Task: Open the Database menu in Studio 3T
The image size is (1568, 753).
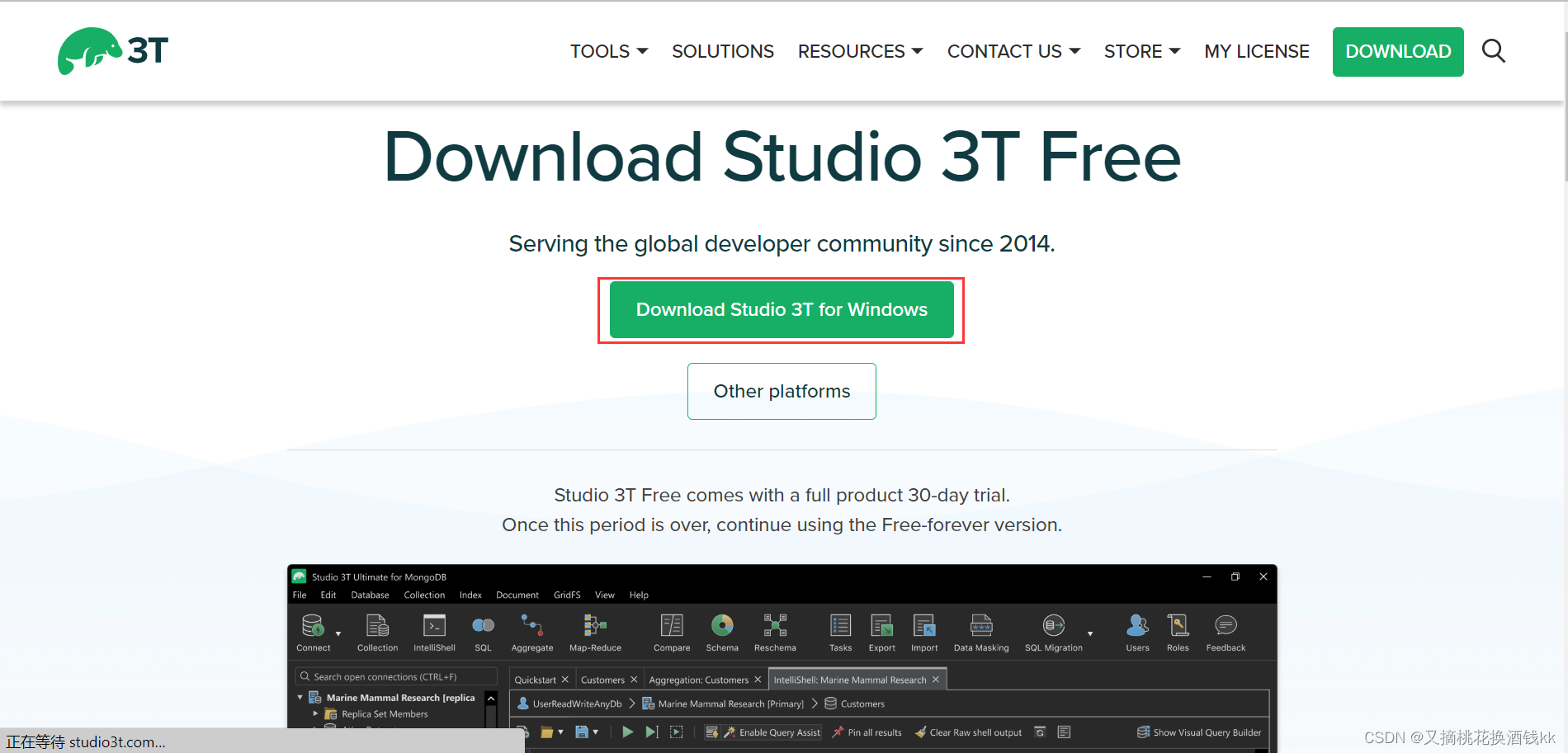Action: pyautogui.click(x=369, y=595)
